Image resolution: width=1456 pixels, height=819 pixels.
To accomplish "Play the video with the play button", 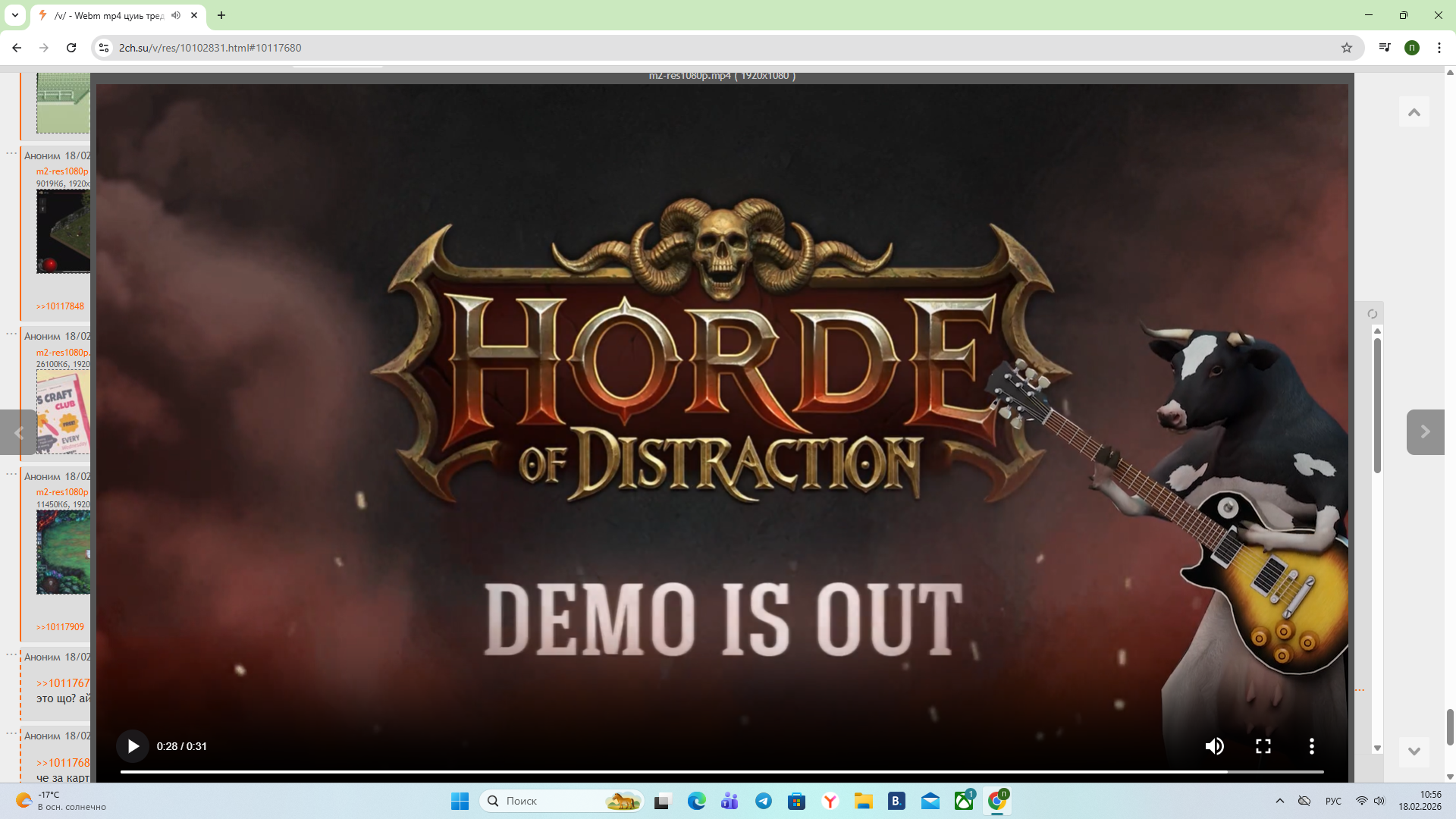I will pos(133,746).
